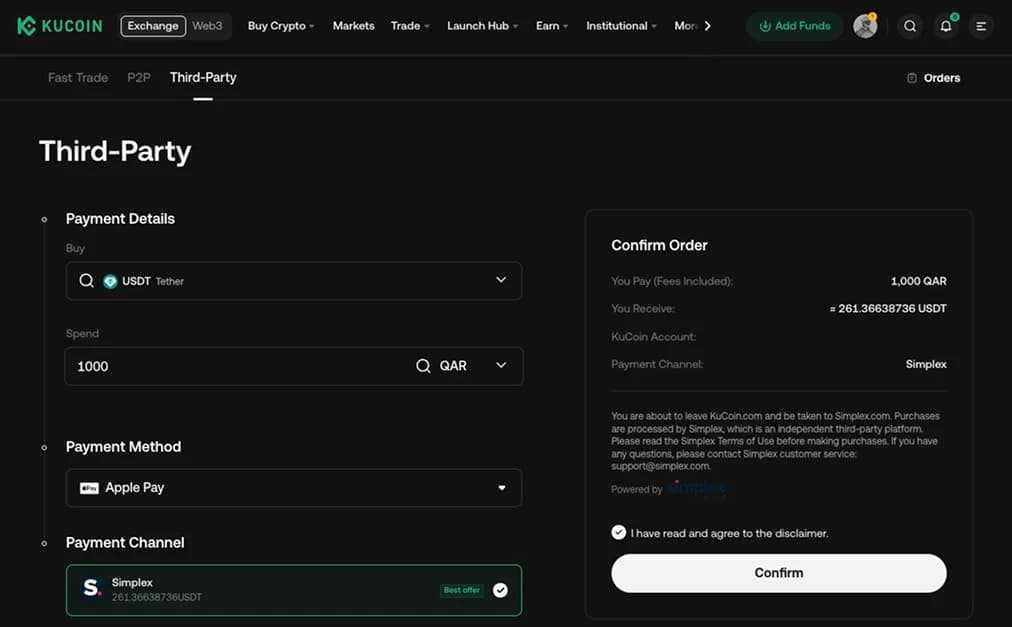Image resolution: width=1012 pixels, height=627 pixels.
Task: Click the Third-Party page title
Action: tap(115, 151)
